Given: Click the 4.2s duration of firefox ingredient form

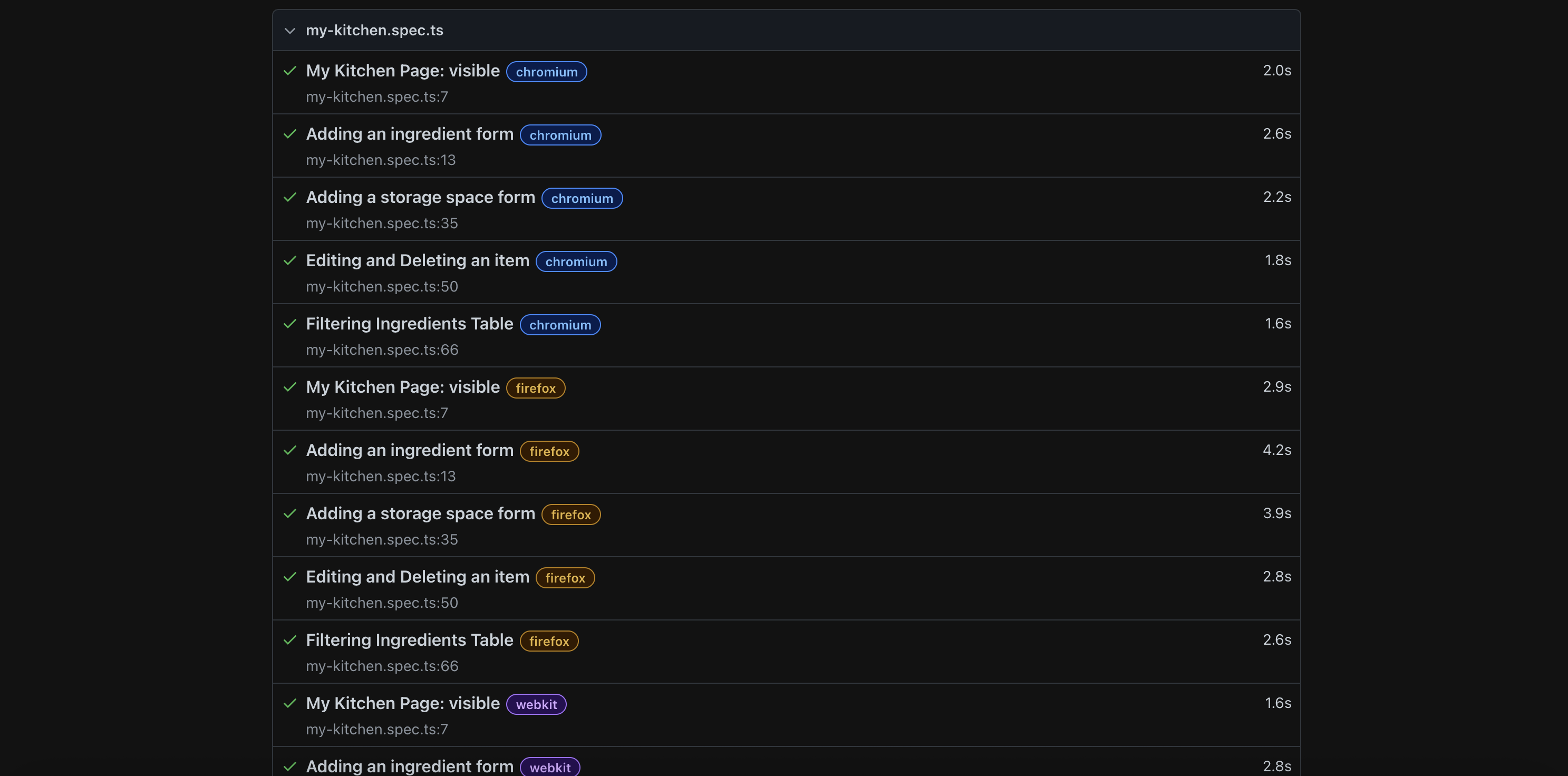Looking at the screenshot, I should point(1276,450).
